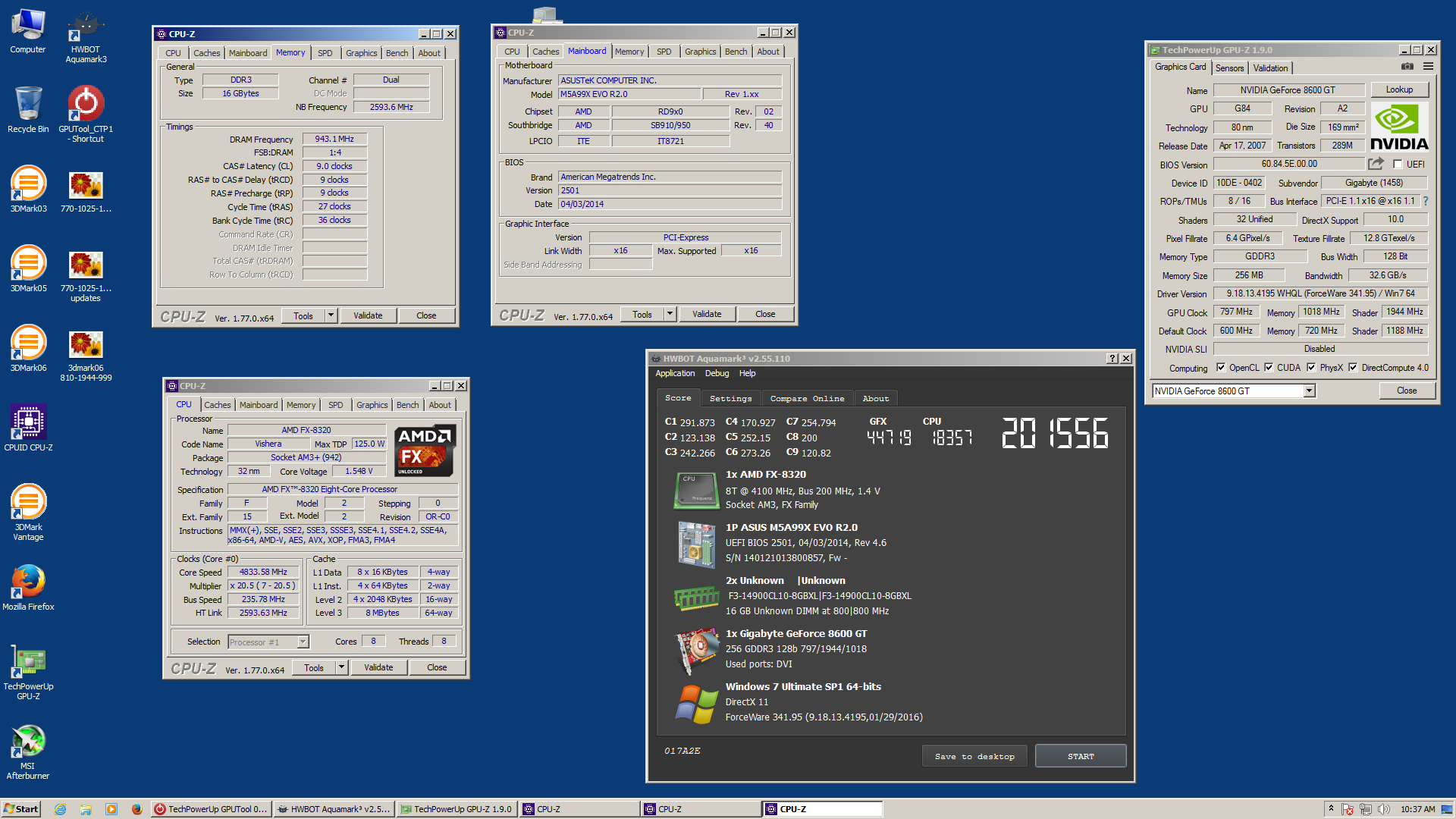The image size is (1456, 819).
Task: Open Media Player icon in quick launch
Action: tap(111, 809)
